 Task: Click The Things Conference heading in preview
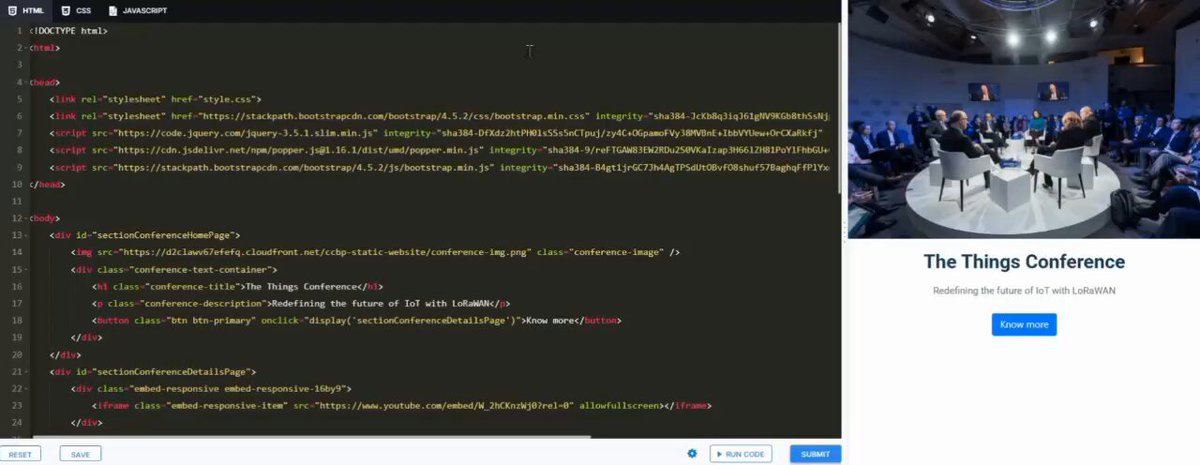click(x=1024, y=262)
